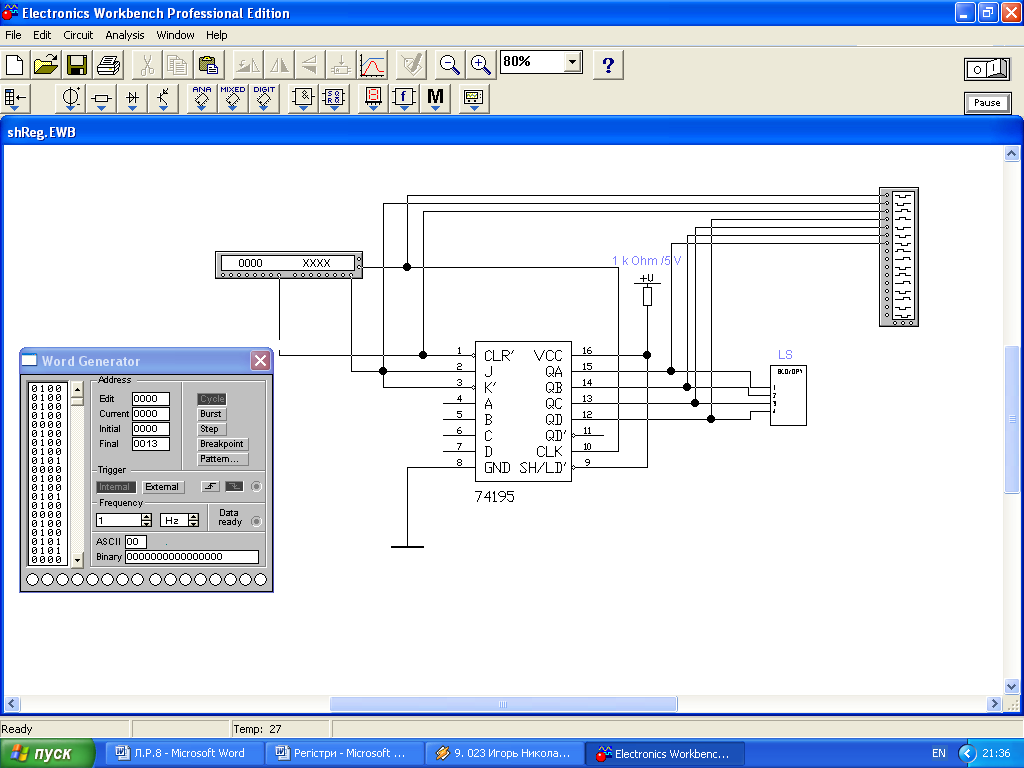Zoom in on the circuit
Image resolution: width=1024 pixels, height=768 pixels.
pyautogui.click(x=481, y=65)
